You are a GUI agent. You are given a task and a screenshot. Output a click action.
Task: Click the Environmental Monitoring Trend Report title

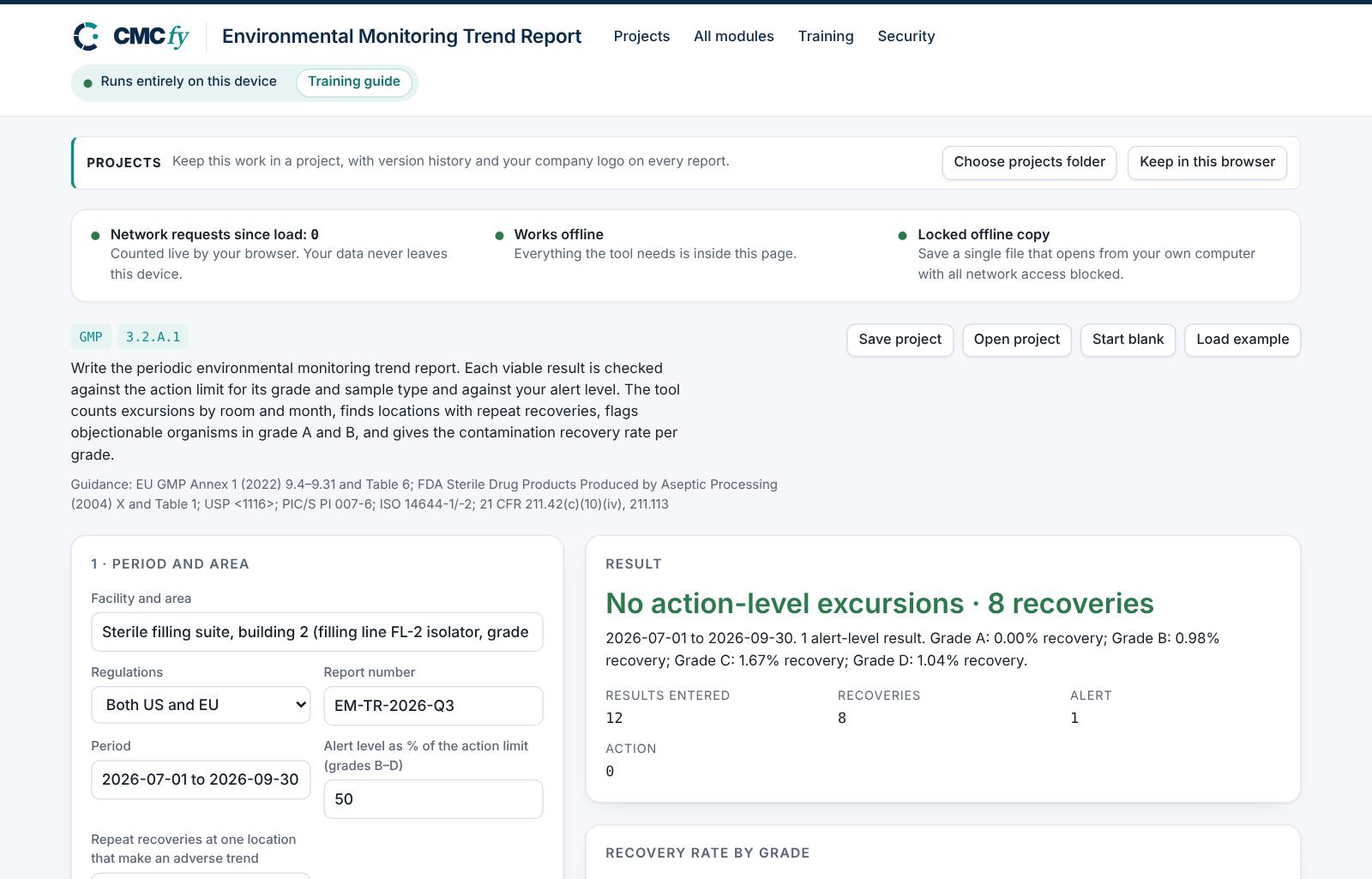pos(401,36)
